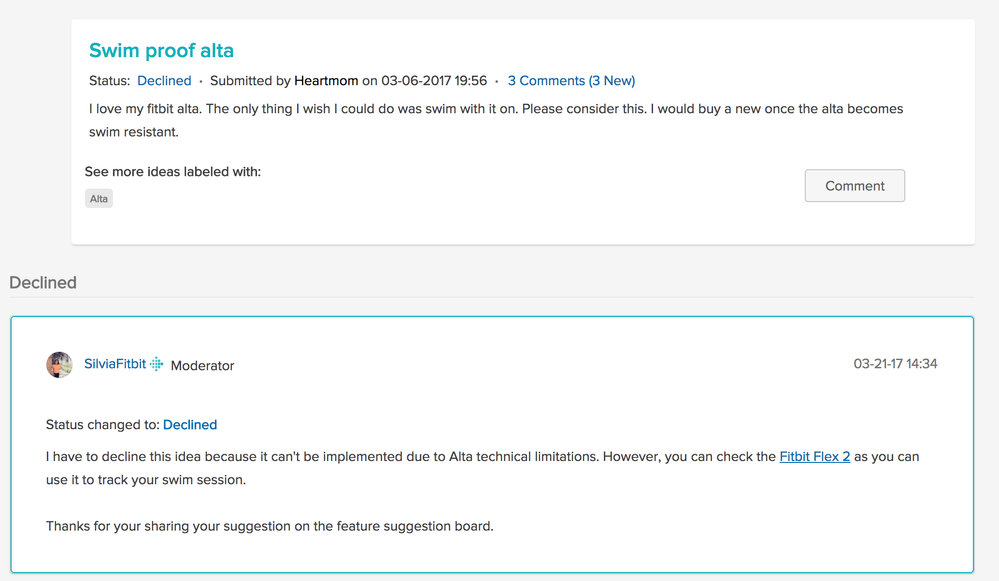This screenshot has width=999, height=581.
Task: Open the "Swim proof alta" idea title
Action: coord(161,50)
